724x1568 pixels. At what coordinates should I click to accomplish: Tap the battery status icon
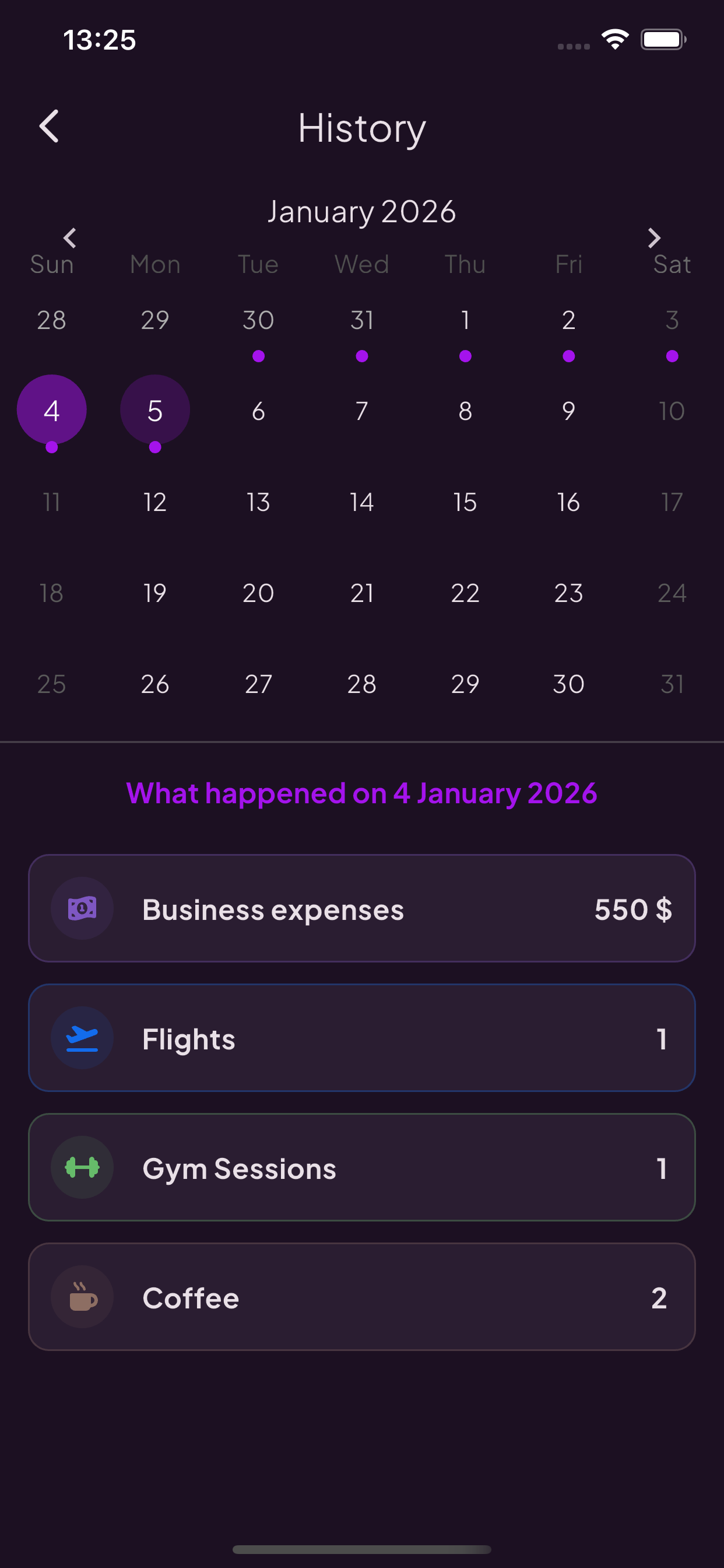[x=663, y=40]
